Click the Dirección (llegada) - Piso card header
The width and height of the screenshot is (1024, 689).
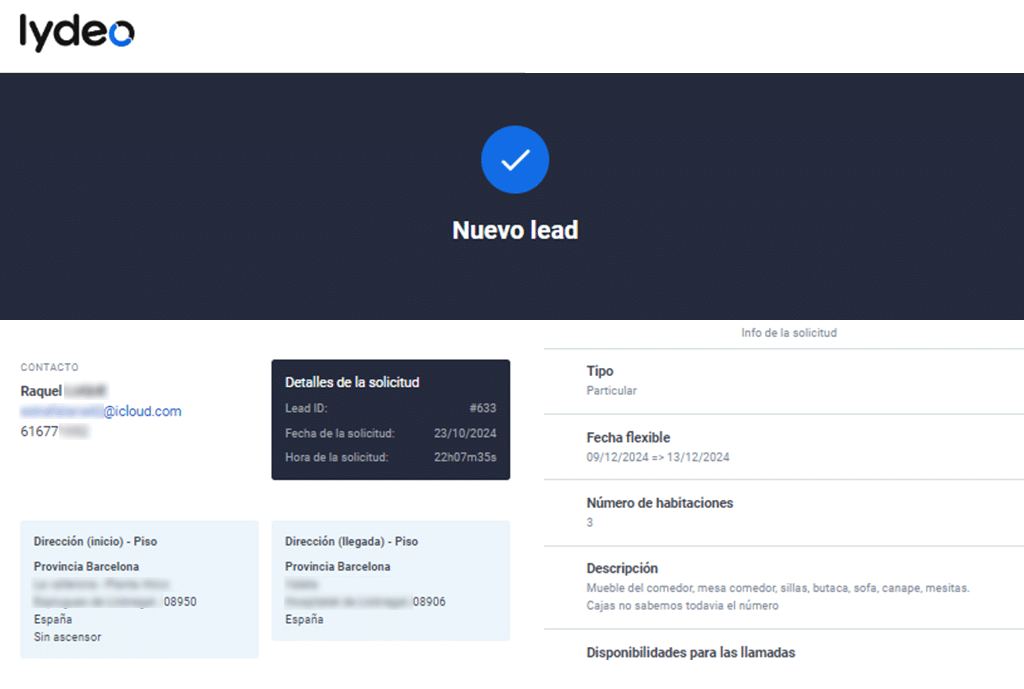pos(351,542)
